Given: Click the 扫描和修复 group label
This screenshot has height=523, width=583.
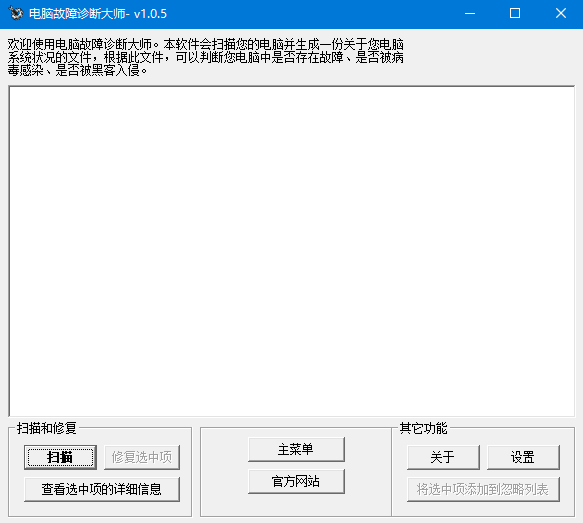Looking at the screenshot, I should click(46, 428).
